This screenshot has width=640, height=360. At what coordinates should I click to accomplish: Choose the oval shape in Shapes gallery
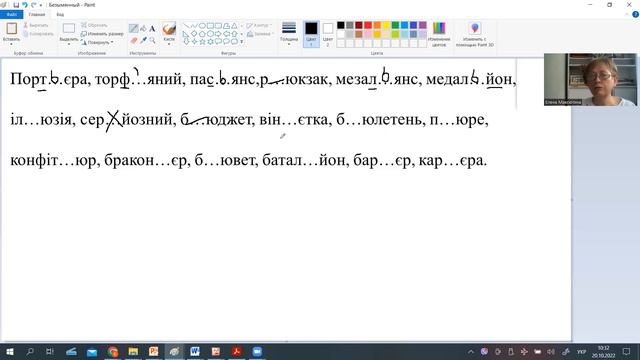pyautogui.click(x=202, y=26)
